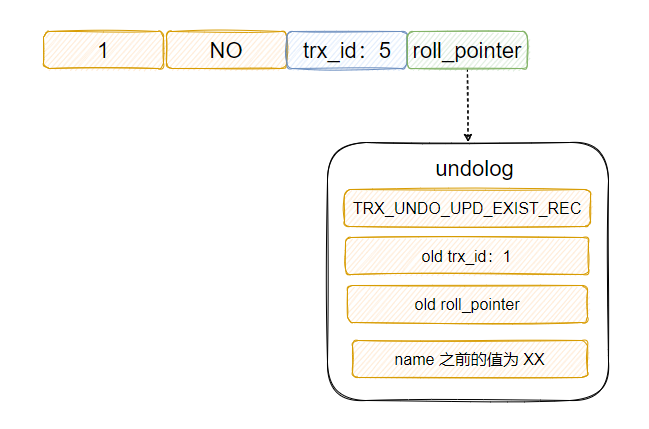Click the TRX_UNDO_UPD_EXIST_REC box
Image resolution: width=649 pixels, height=429 pixels.
coord(467,209)
